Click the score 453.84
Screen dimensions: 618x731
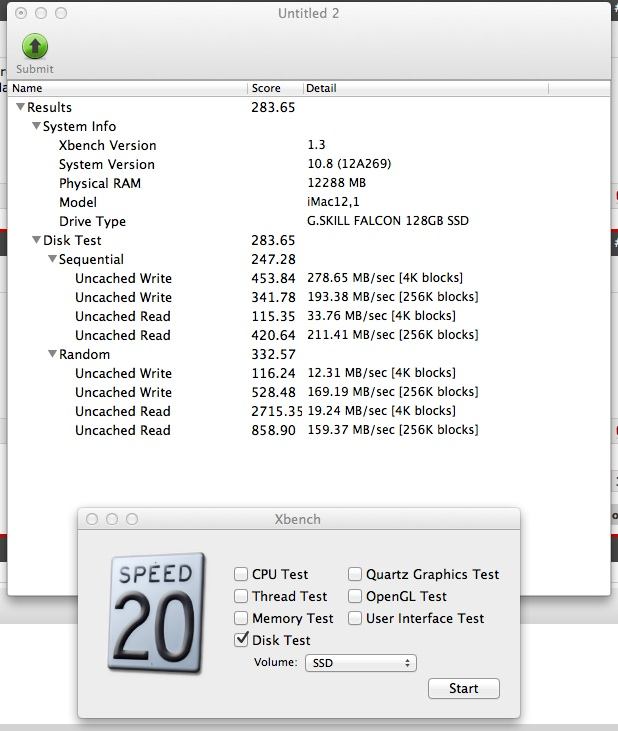click(273, 278)
